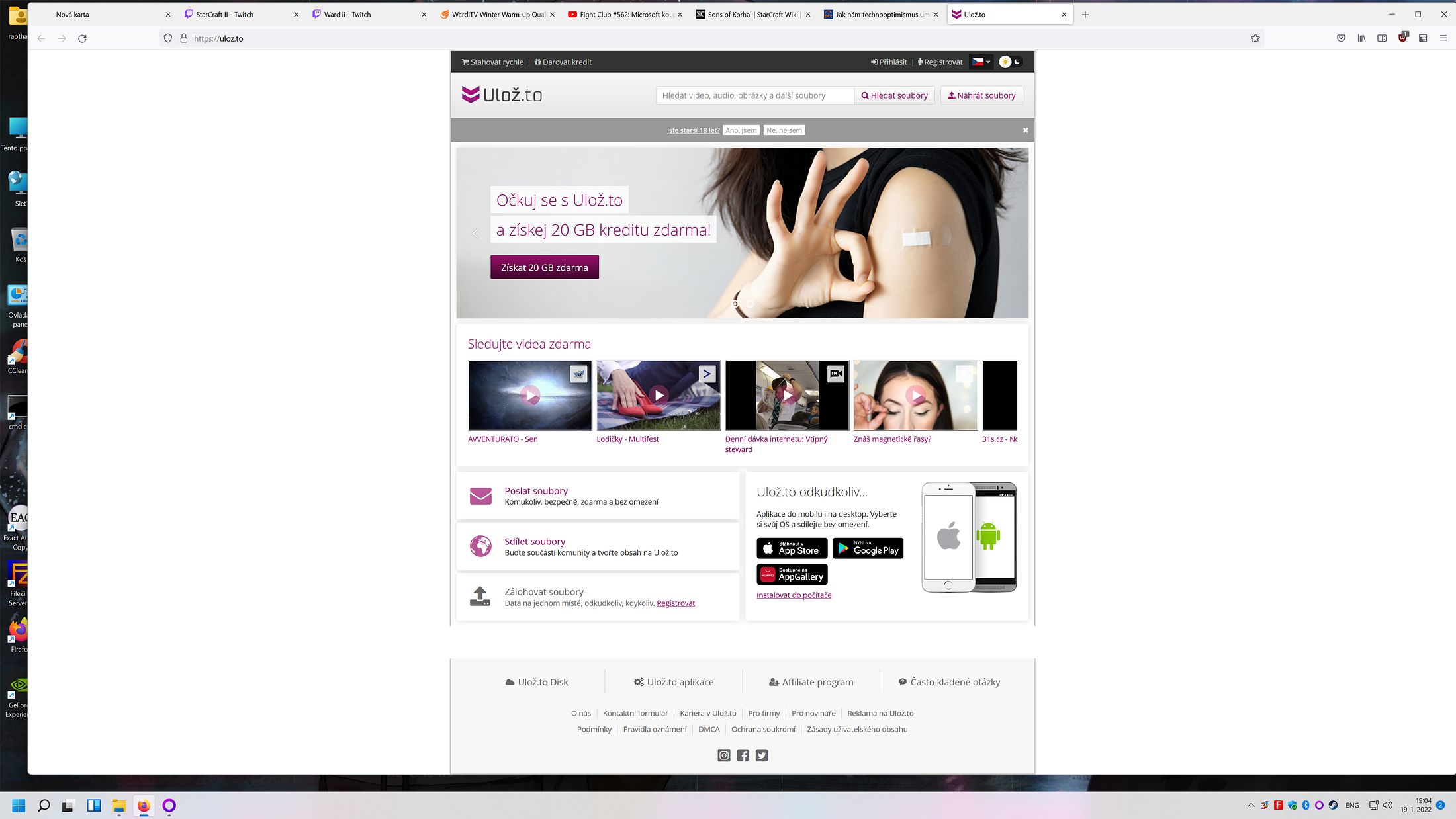The width and height of the screenshot is (1456, 819).
Task: Expand hidden system tray icons
Action: (x=1250, y=805)
